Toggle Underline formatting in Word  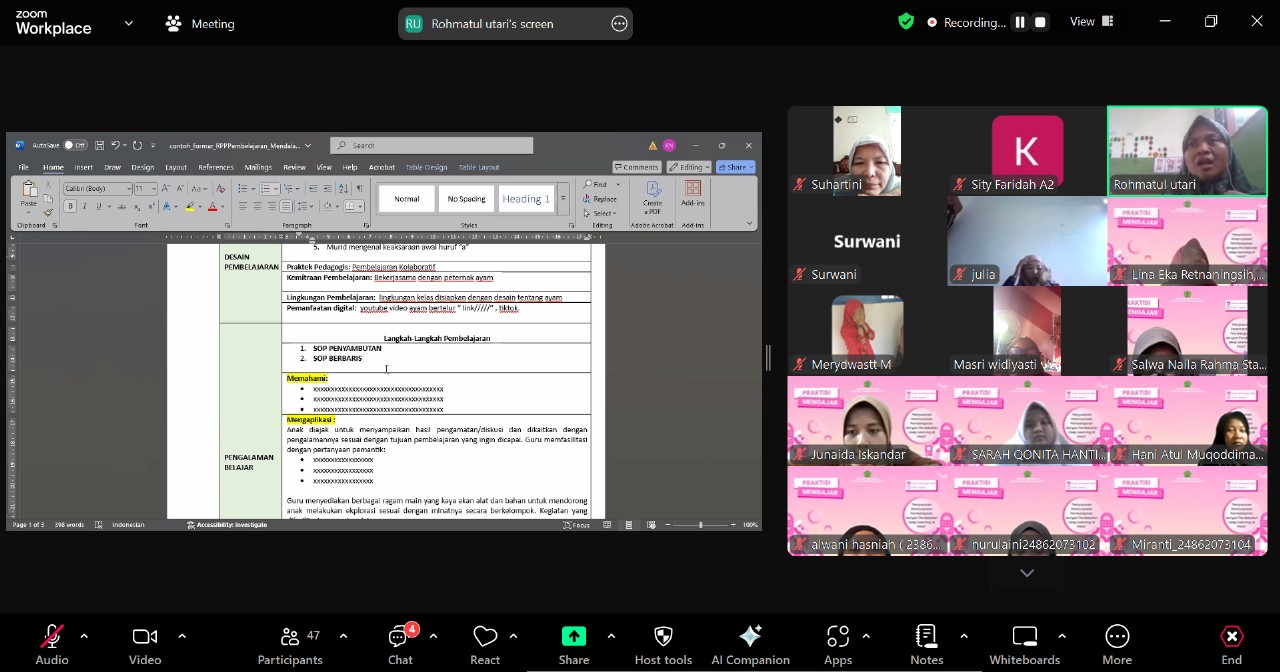[98, 207]
